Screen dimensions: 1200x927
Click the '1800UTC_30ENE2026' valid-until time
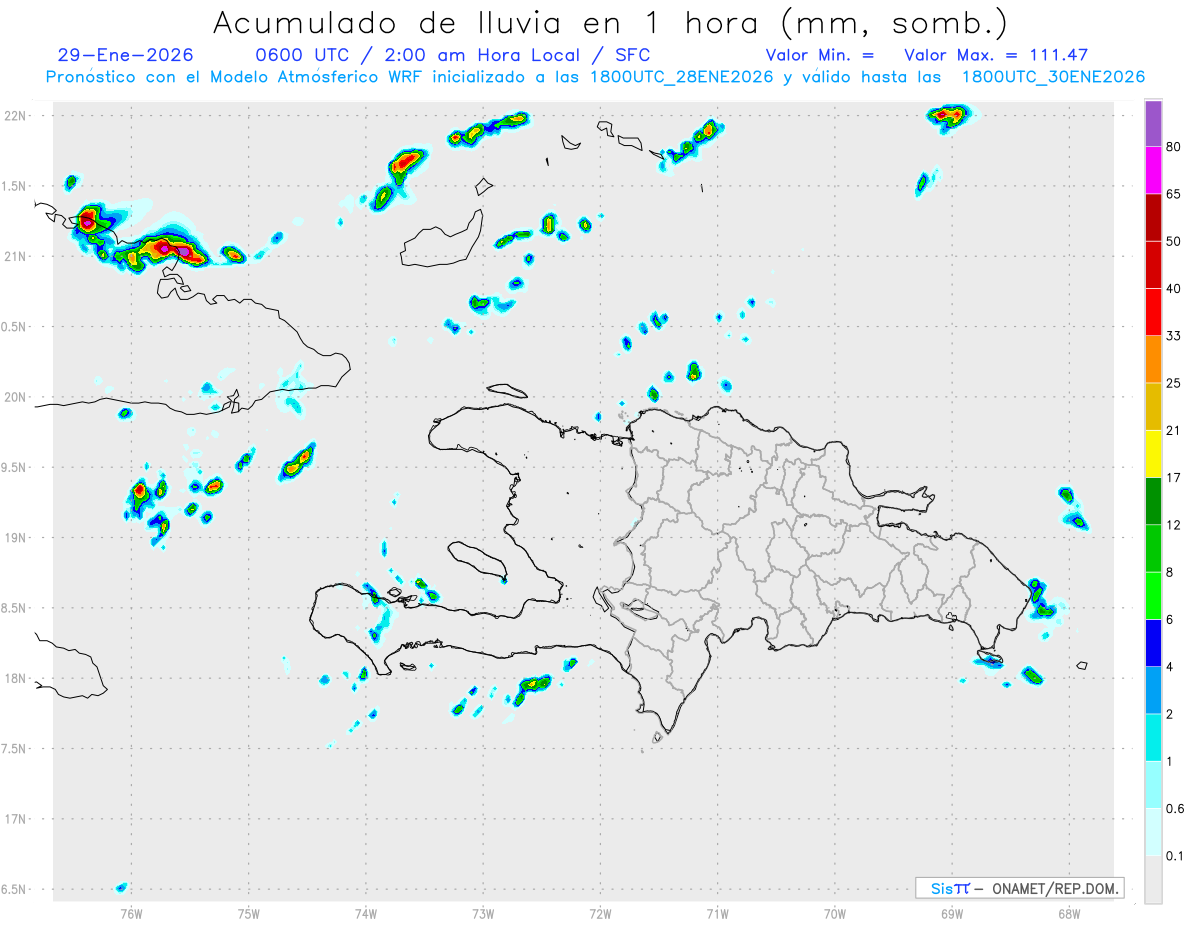[1053, 77]
